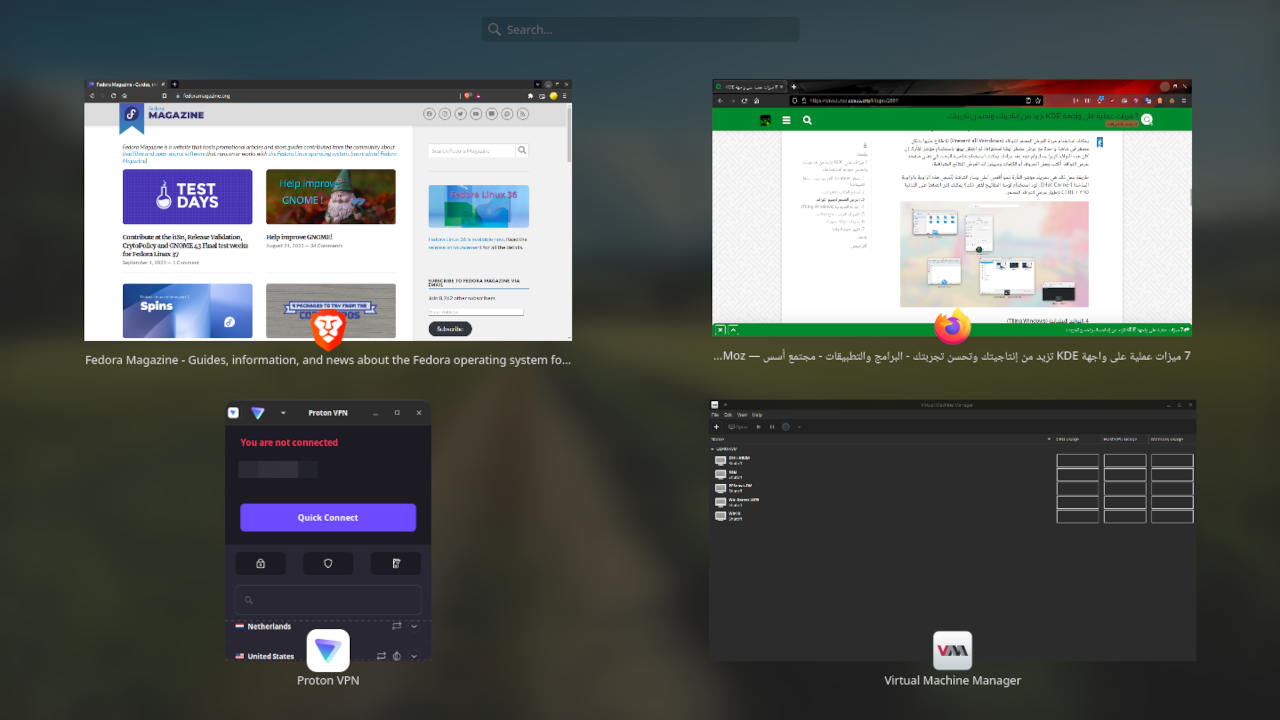Open Proton VPN kill switch lock icon
1280x720 pixels.
(260, 564)
